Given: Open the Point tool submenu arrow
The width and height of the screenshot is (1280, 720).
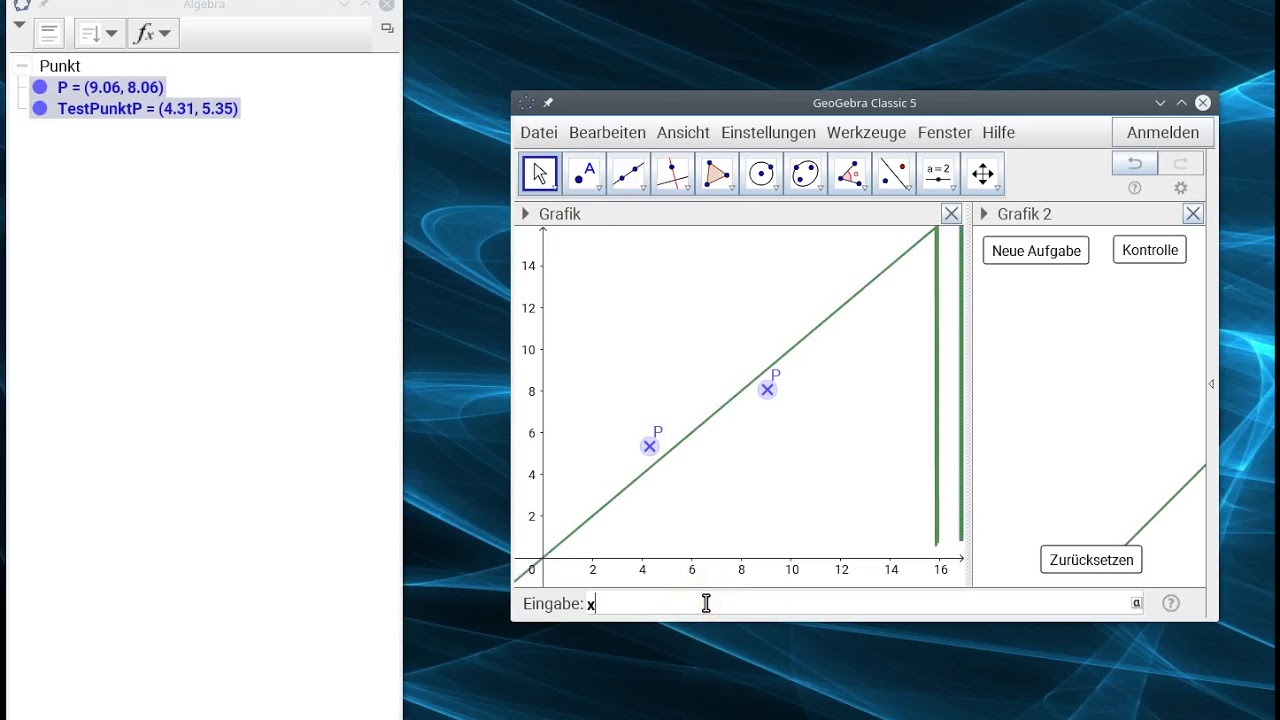Looking at the screenshot, I should (599, 189).
